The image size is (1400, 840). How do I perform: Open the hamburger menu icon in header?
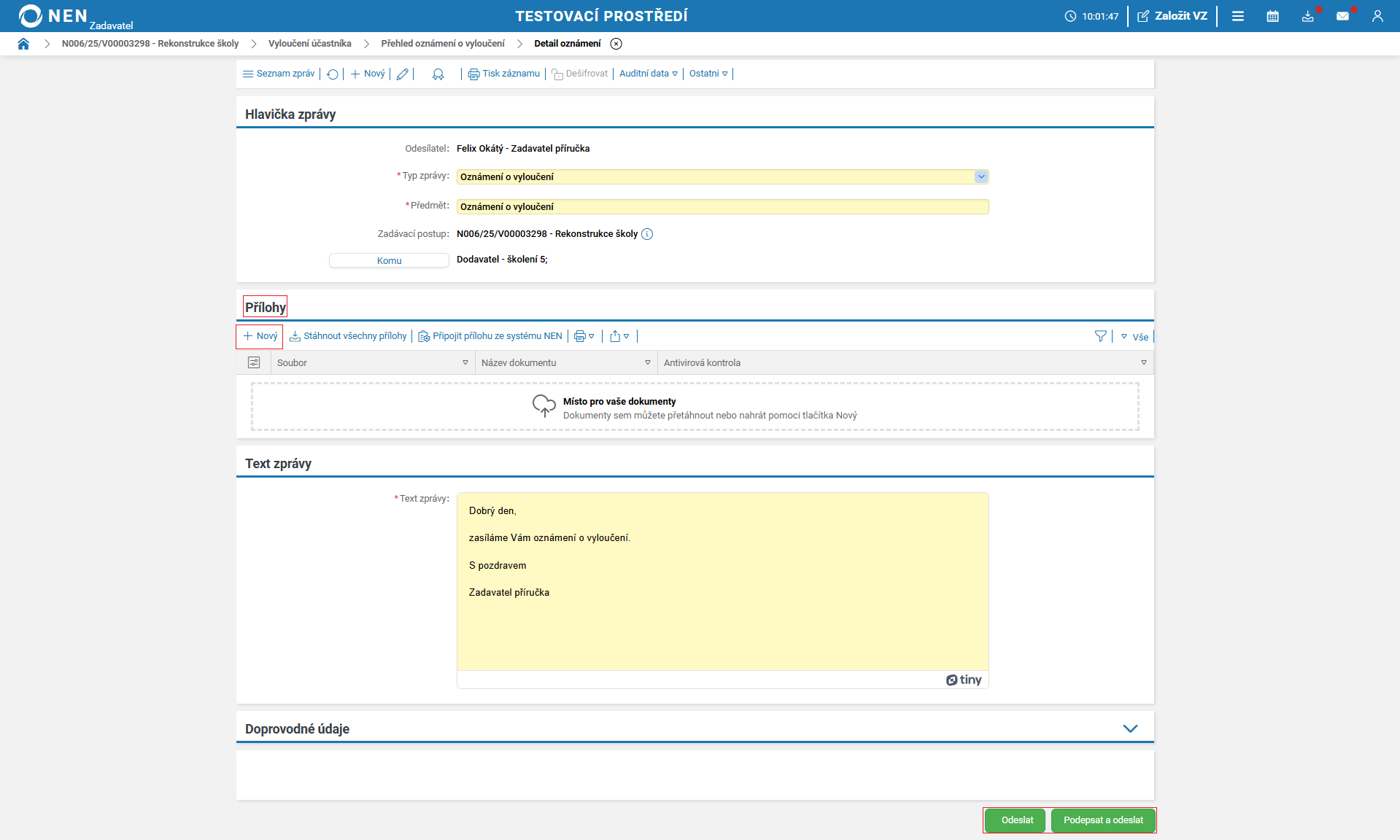coord(1238,16)
